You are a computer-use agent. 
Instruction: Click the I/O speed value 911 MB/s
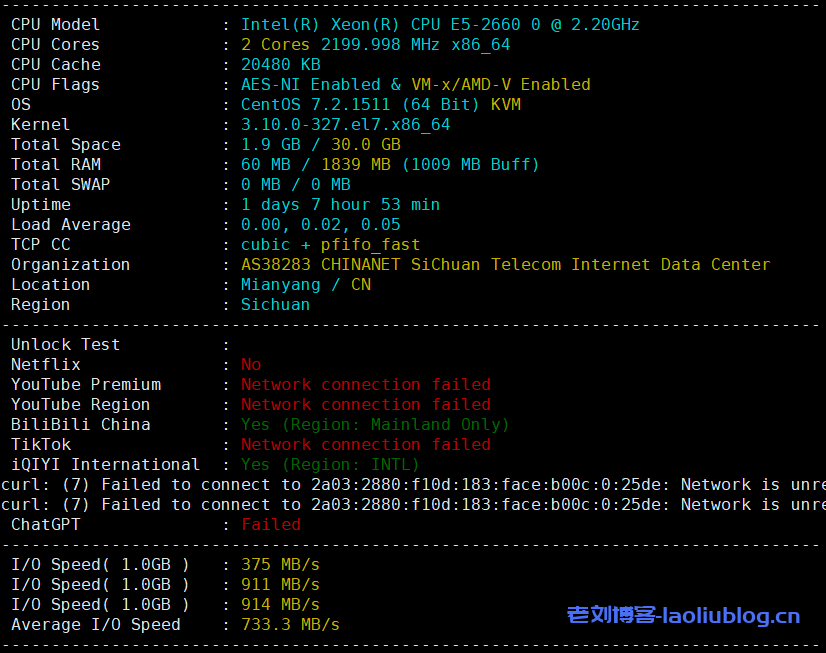click(280, 585)
